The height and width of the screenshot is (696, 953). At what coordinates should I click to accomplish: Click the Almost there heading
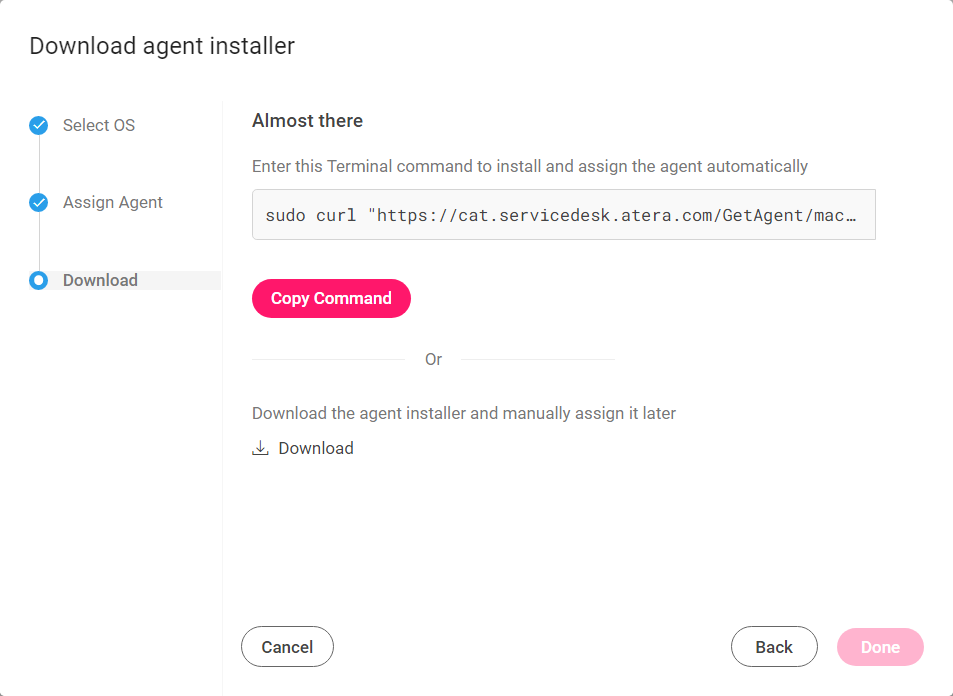click(x=308, y=120)
